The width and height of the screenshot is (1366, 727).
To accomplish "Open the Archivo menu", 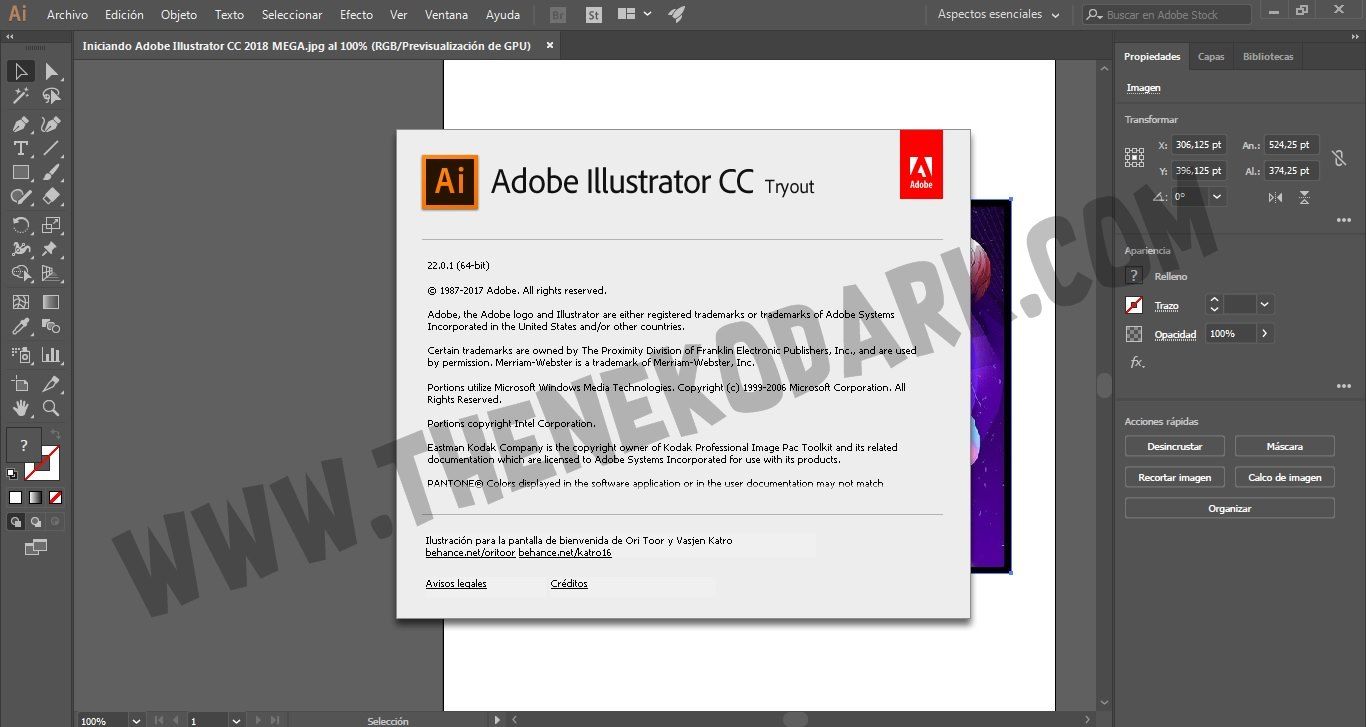I will (67, 15).
